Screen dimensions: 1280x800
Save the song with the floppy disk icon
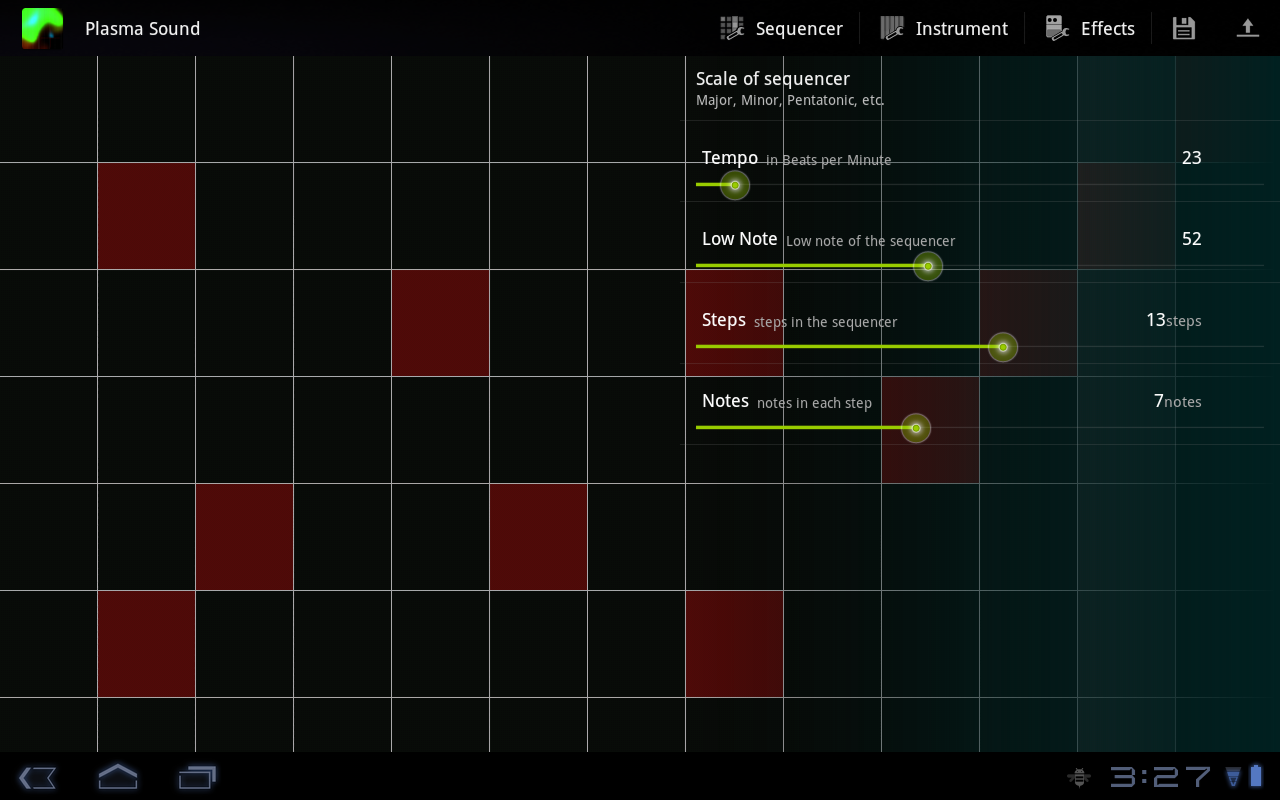tap(1183, 28)
